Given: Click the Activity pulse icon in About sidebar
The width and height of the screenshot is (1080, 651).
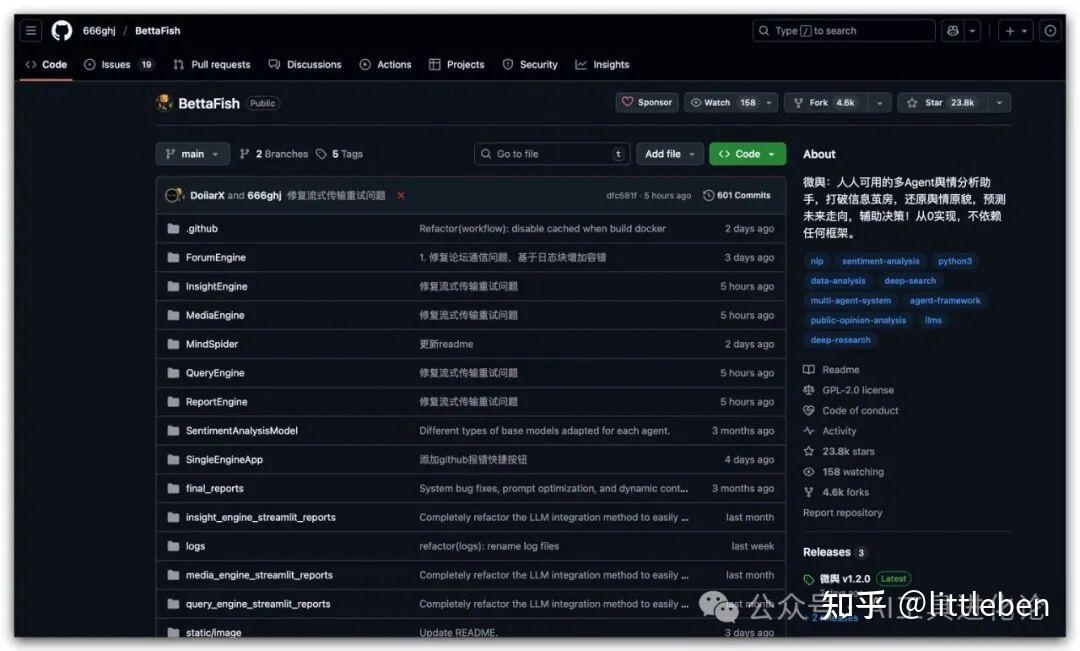Looking at the screenshot, I should point(808,430).
